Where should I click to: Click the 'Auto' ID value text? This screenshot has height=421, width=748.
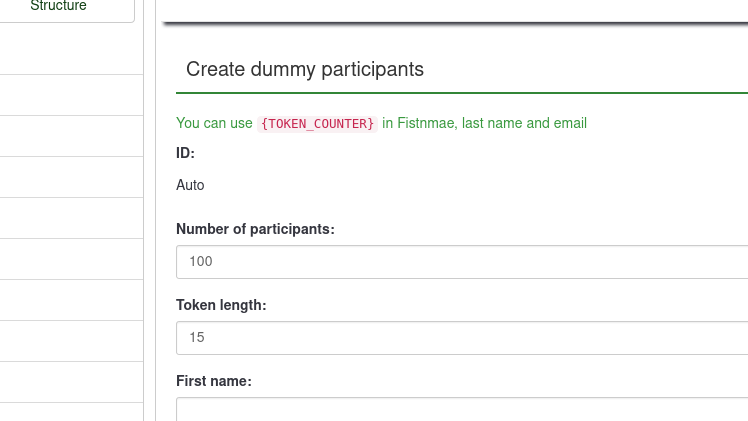point(190,185)
